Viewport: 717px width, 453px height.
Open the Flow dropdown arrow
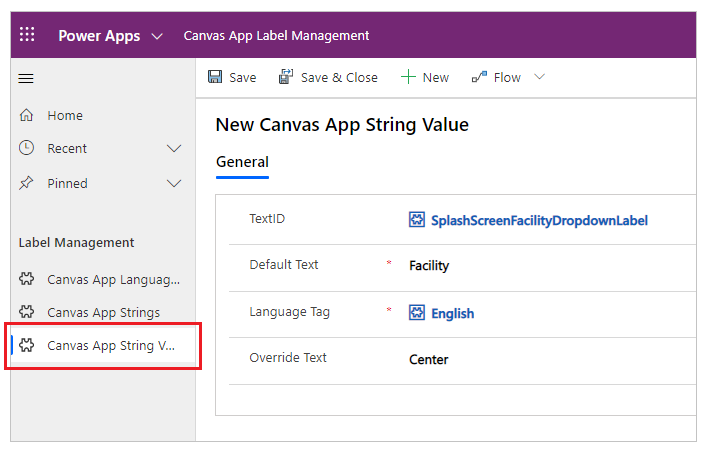click(x=540, y=77)
